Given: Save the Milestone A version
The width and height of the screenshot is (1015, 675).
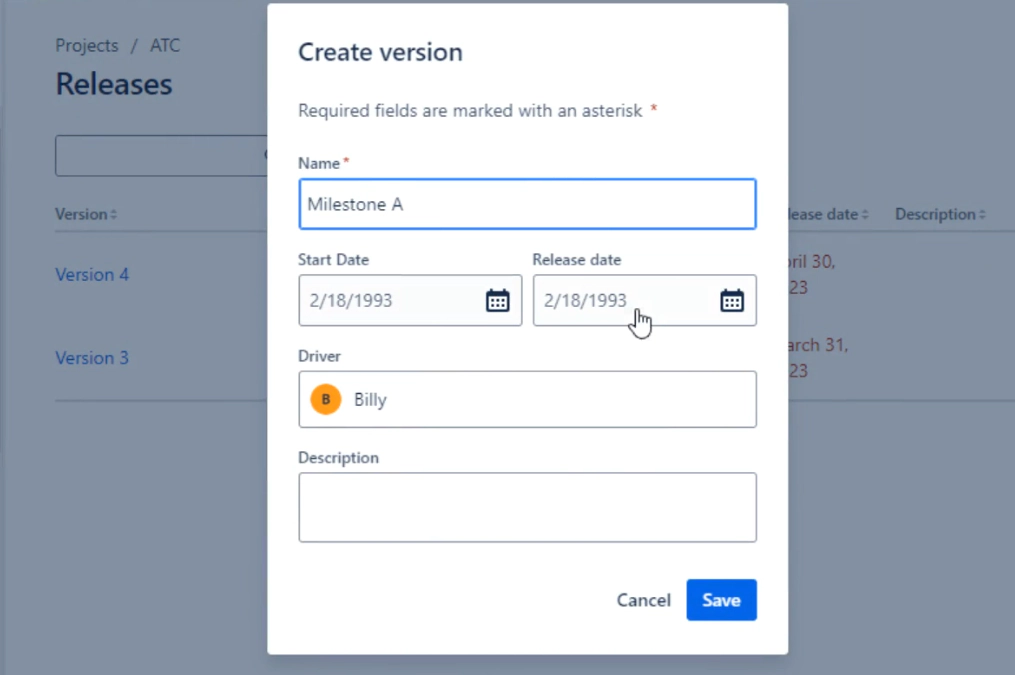Looking at the screenshot, I should pos(721,600).
